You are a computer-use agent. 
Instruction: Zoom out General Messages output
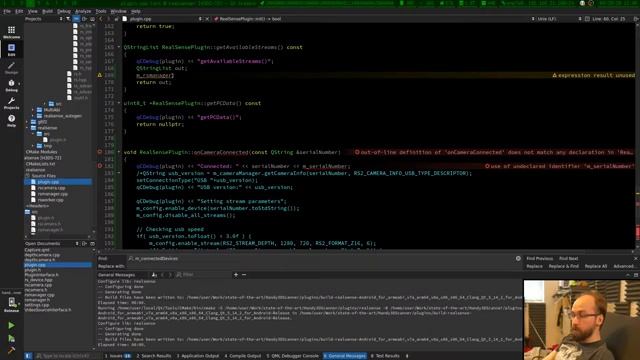pos(244,275)
